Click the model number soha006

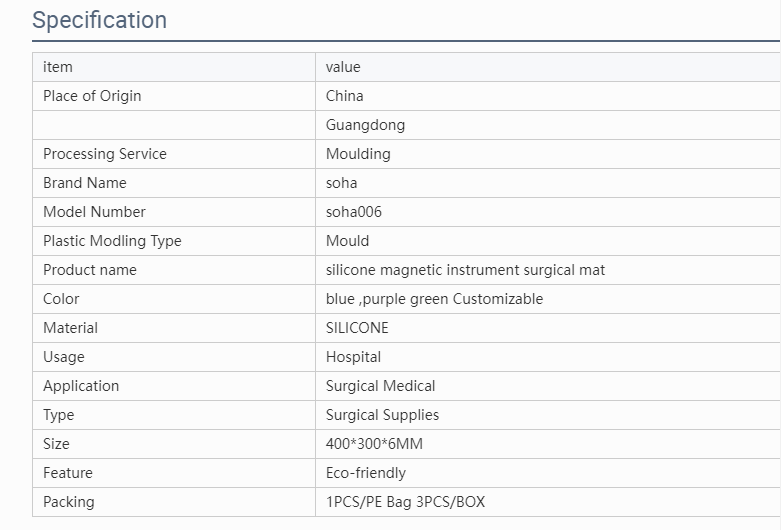tap(354, 212)
